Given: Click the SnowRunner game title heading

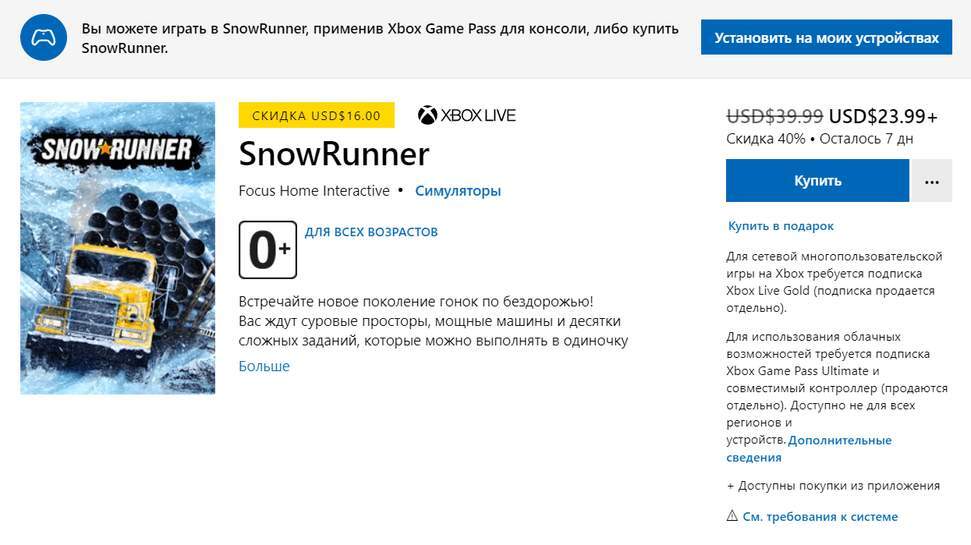Looking at the screenshot, I should coord(334,154).
